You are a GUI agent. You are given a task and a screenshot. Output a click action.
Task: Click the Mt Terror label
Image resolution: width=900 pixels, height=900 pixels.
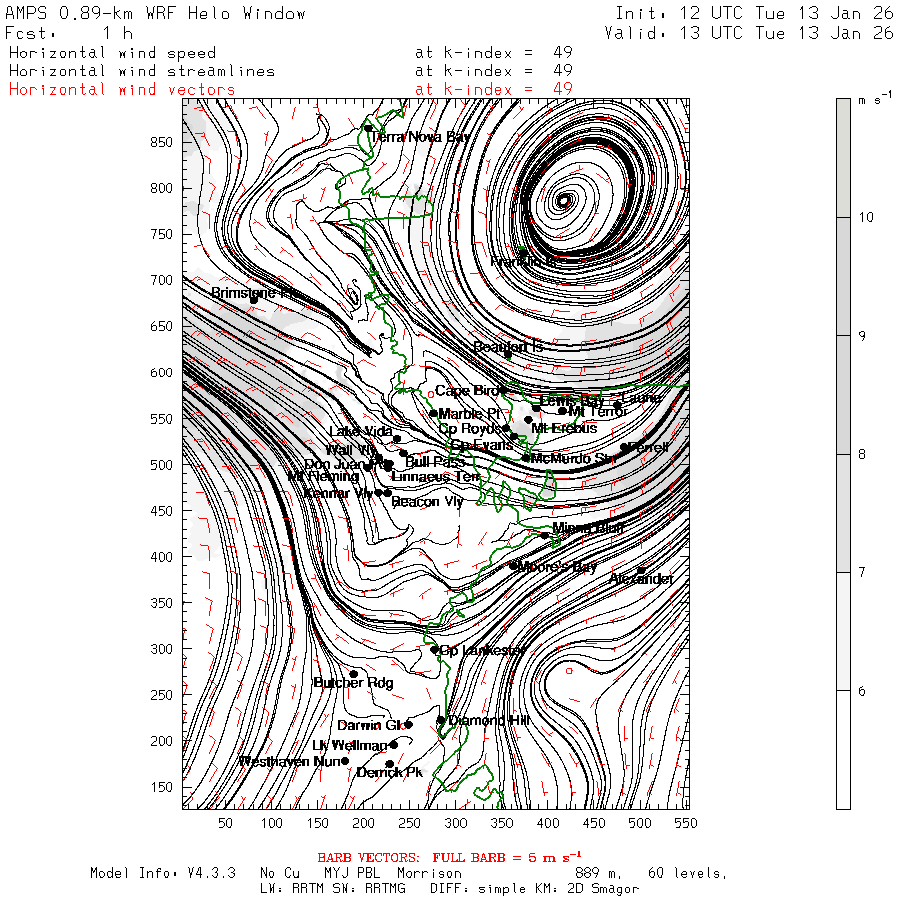(x=598, y=412)
